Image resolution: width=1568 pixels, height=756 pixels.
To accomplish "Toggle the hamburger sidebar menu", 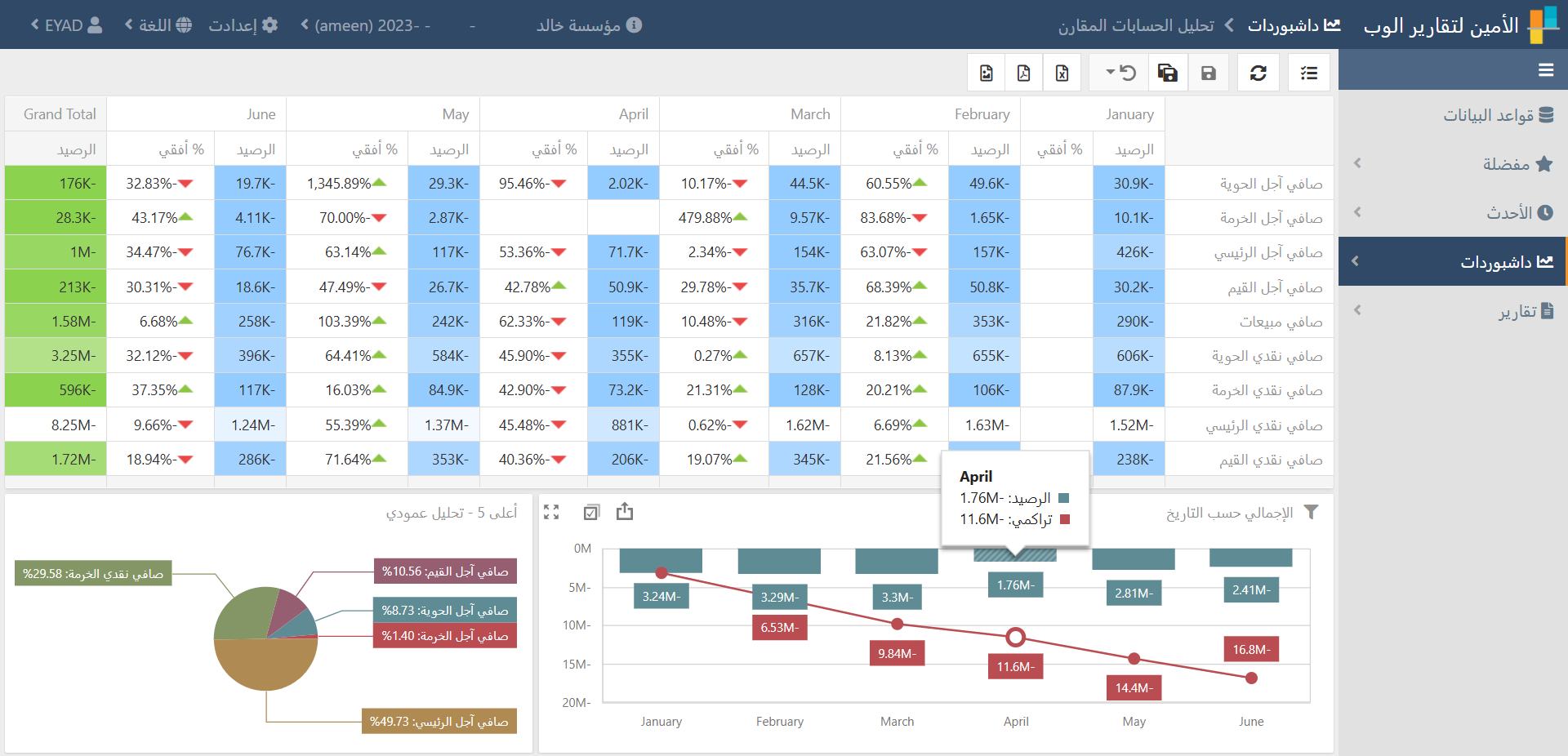I will click(x=1545, y=70).
